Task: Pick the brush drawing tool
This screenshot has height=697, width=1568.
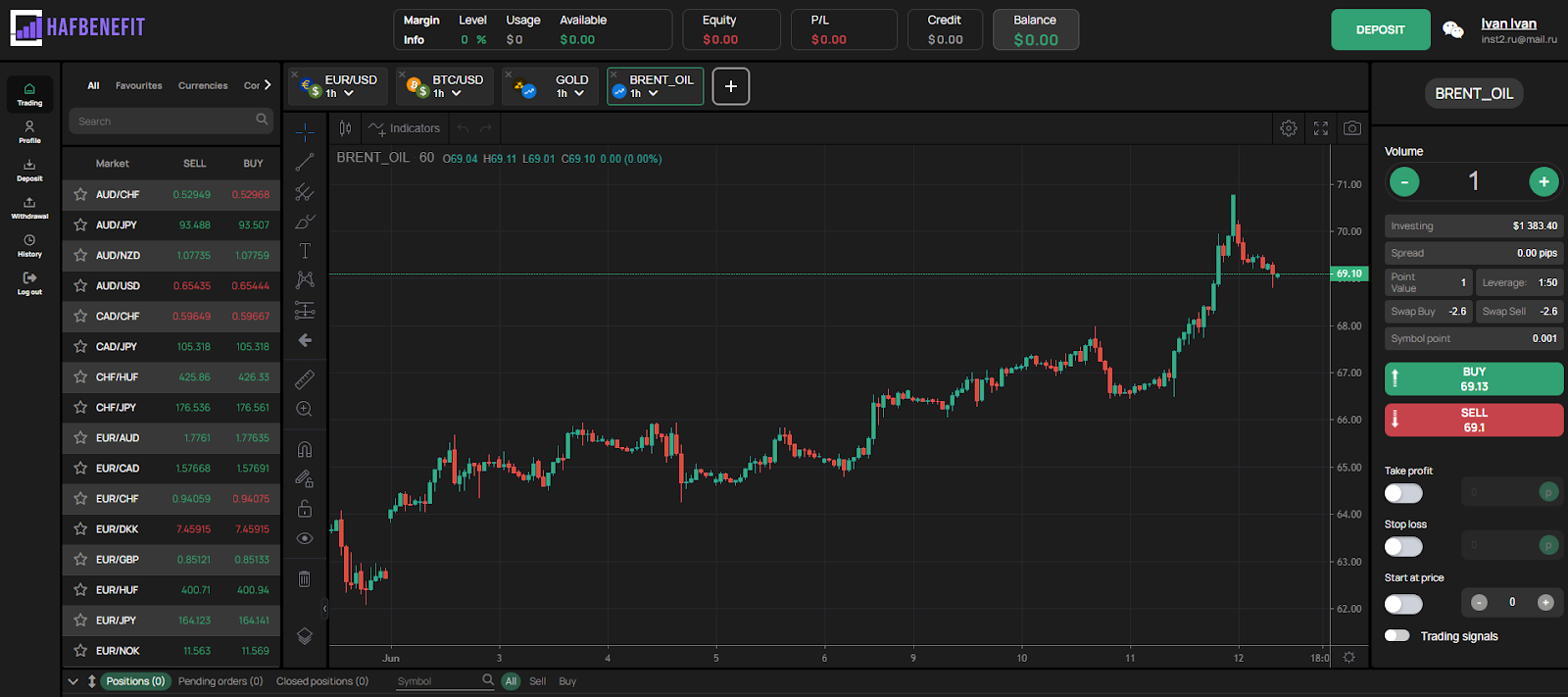Action: 305,222
